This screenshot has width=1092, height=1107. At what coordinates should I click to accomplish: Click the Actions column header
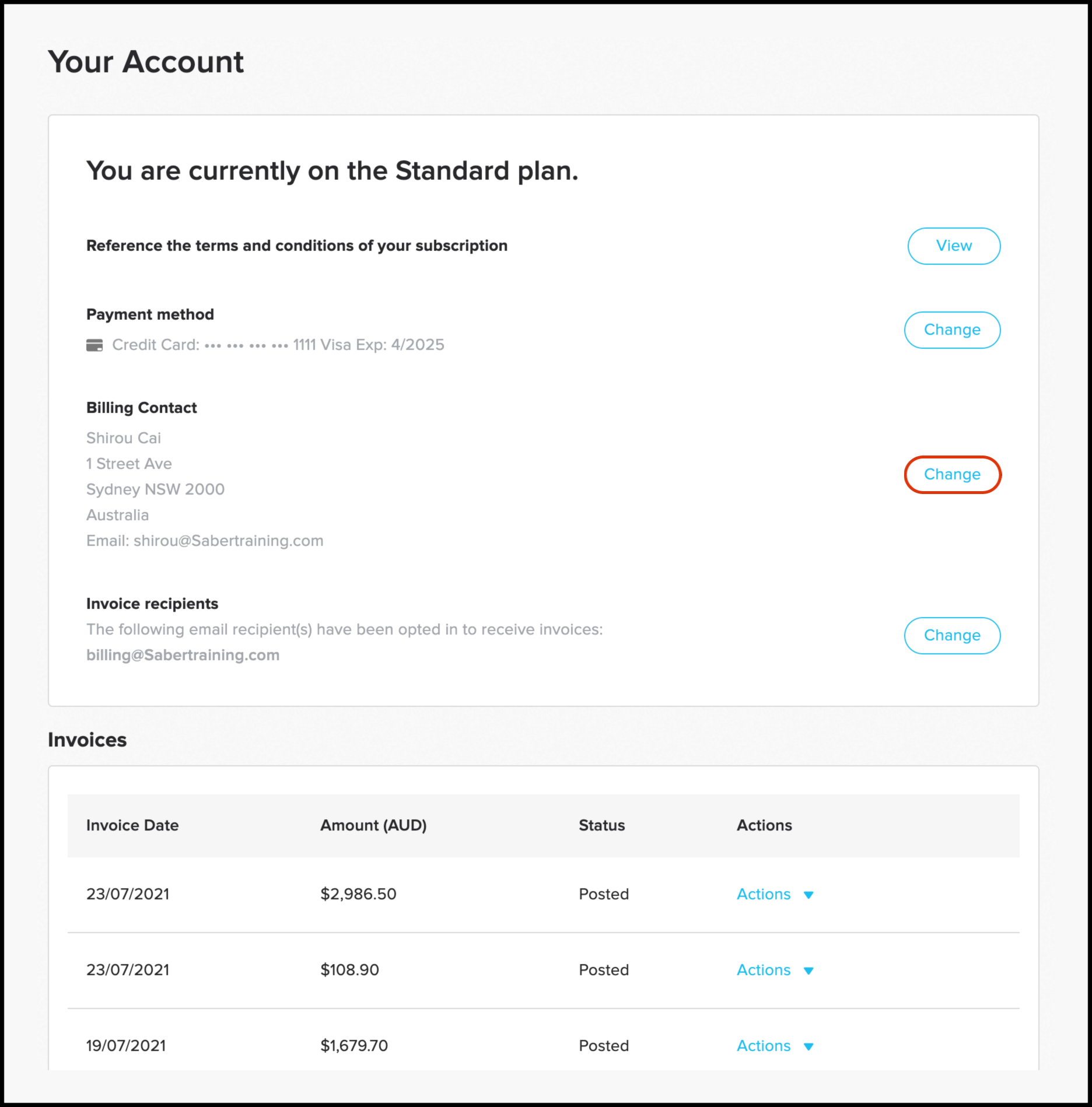(764, 825)
